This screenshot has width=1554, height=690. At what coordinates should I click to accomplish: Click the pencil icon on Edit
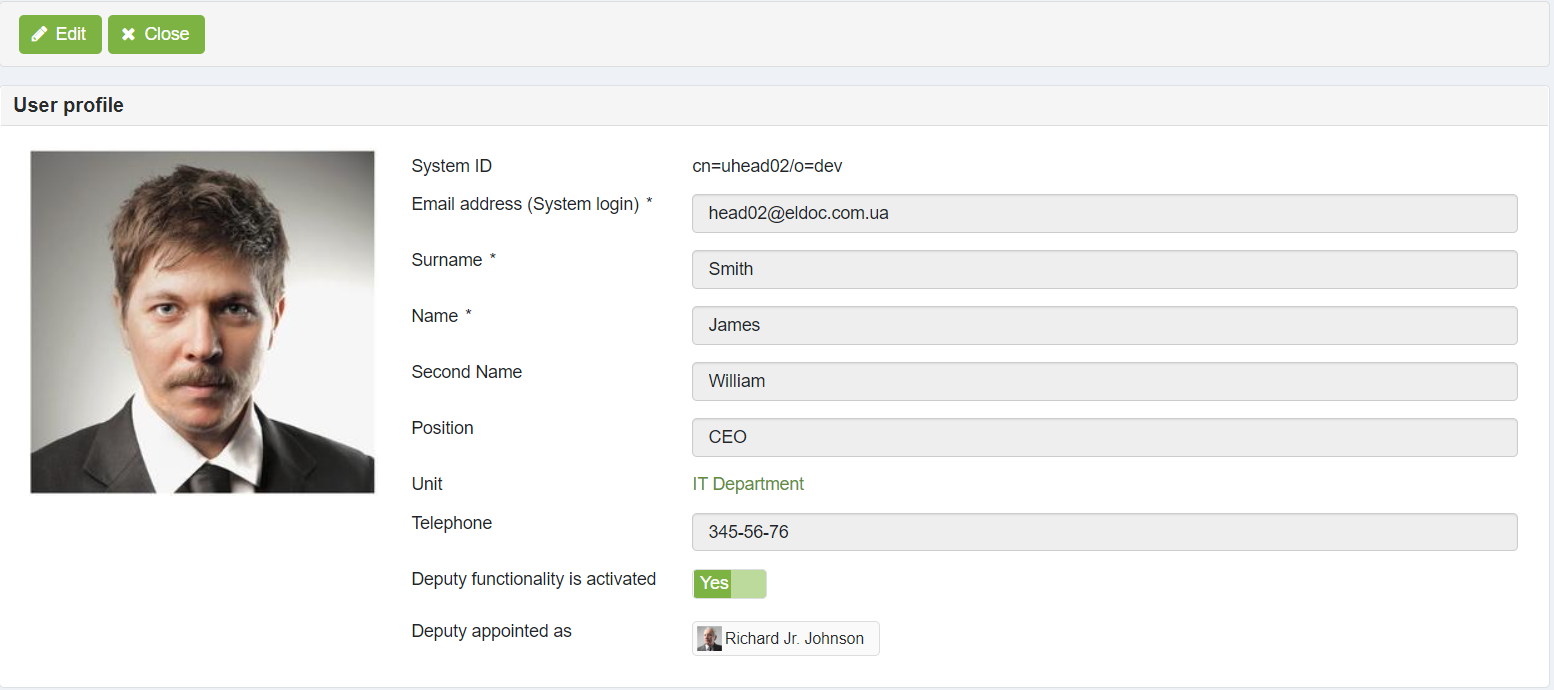click(x=40, y=34)
